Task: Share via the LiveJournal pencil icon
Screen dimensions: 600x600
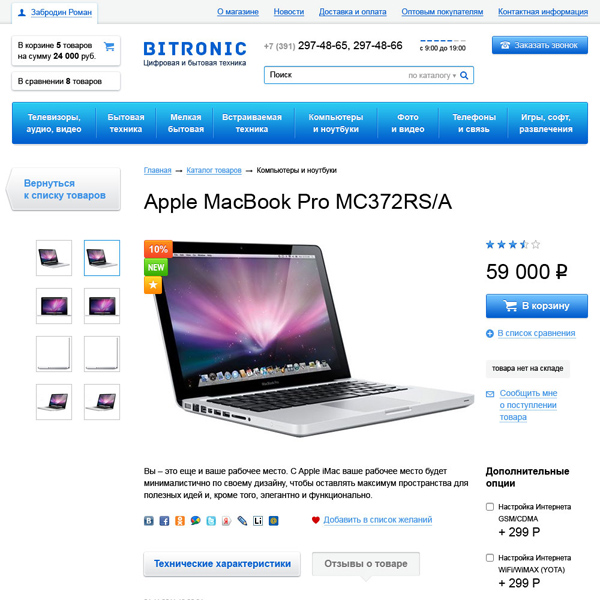Action: click(242, 521)
